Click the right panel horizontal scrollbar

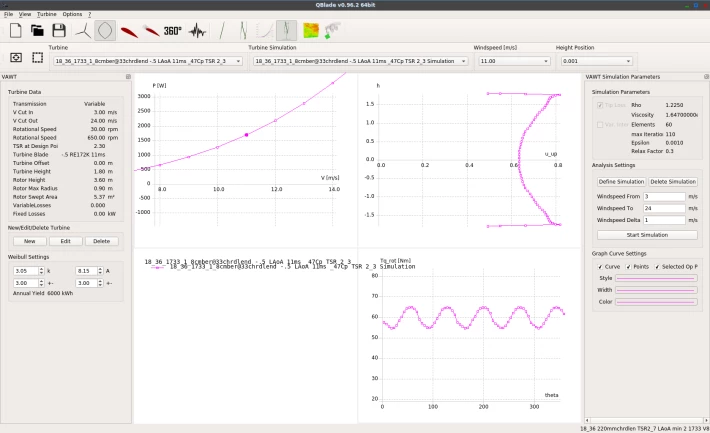[x=647, y=420]
